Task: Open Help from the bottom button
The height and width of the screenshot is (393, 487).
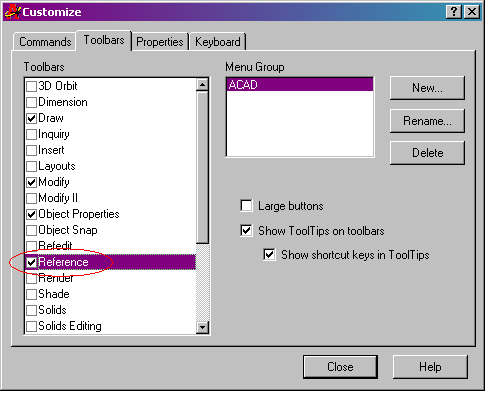Action: tap(430, 367)
